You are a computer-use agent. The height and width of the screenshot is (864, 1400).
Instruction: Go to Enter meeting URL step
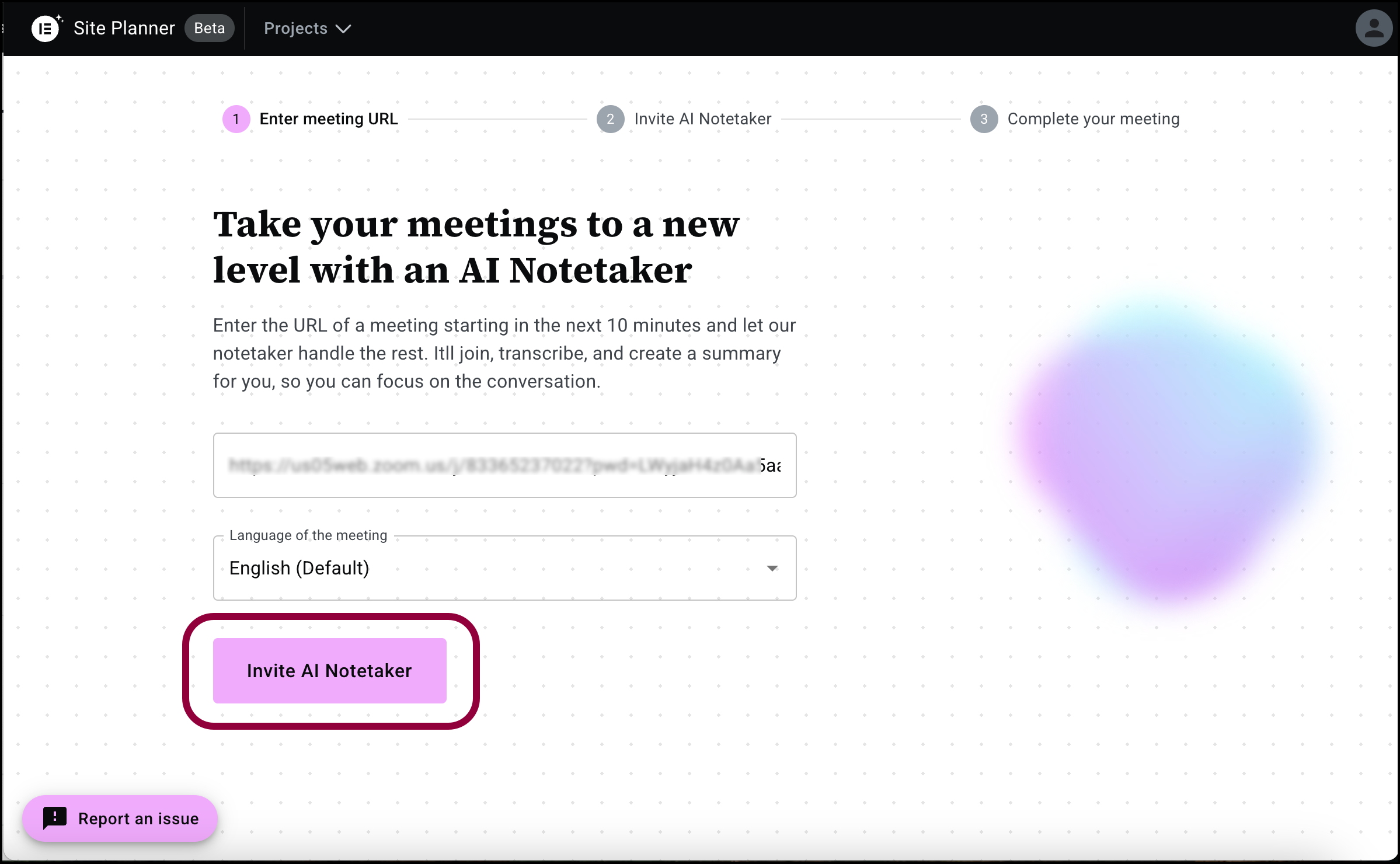(329, 119)
